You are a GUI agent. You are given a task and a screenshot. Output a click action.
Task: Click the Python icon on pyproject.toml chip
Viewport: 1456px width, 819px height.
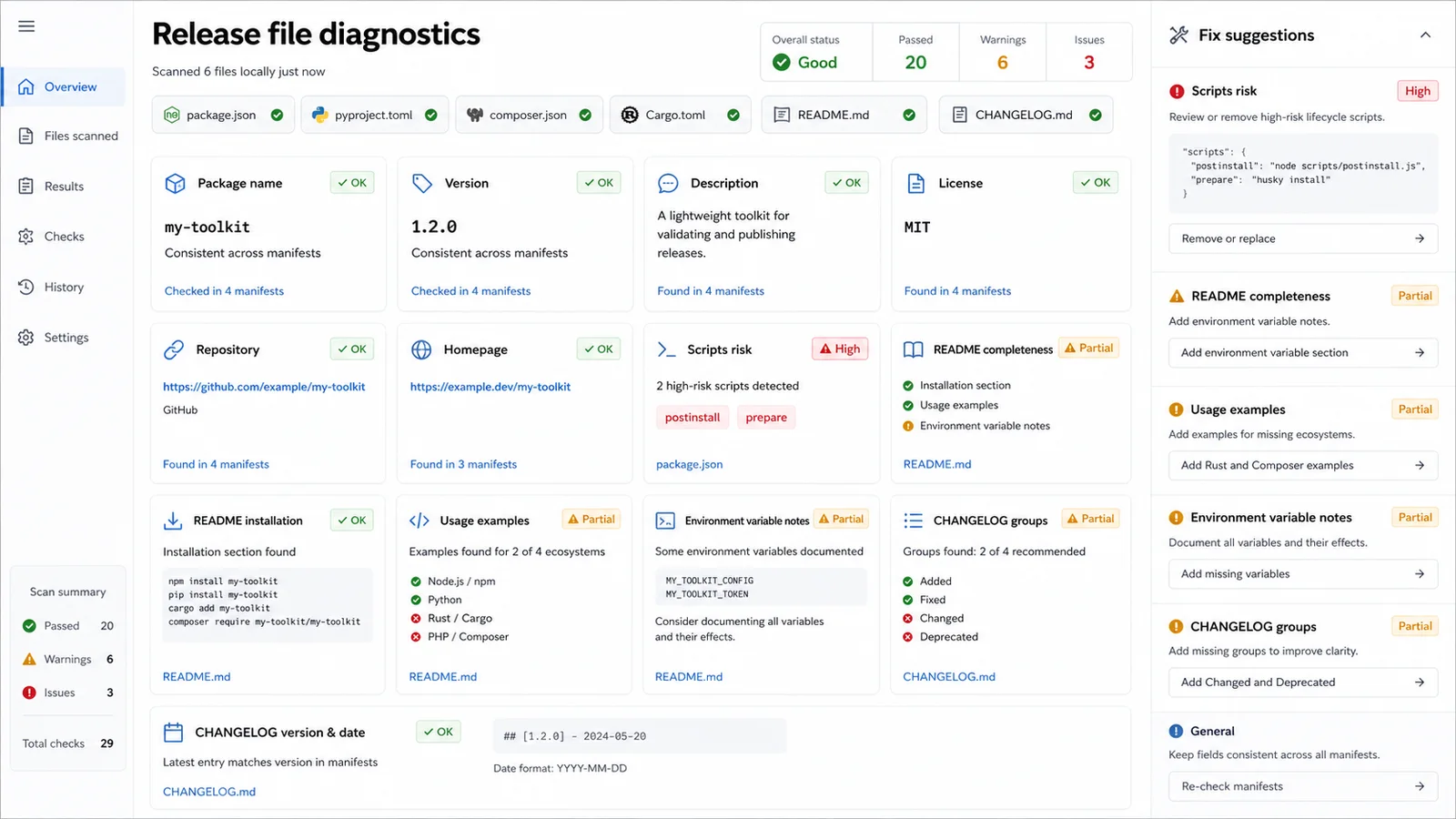click(319, 115)
